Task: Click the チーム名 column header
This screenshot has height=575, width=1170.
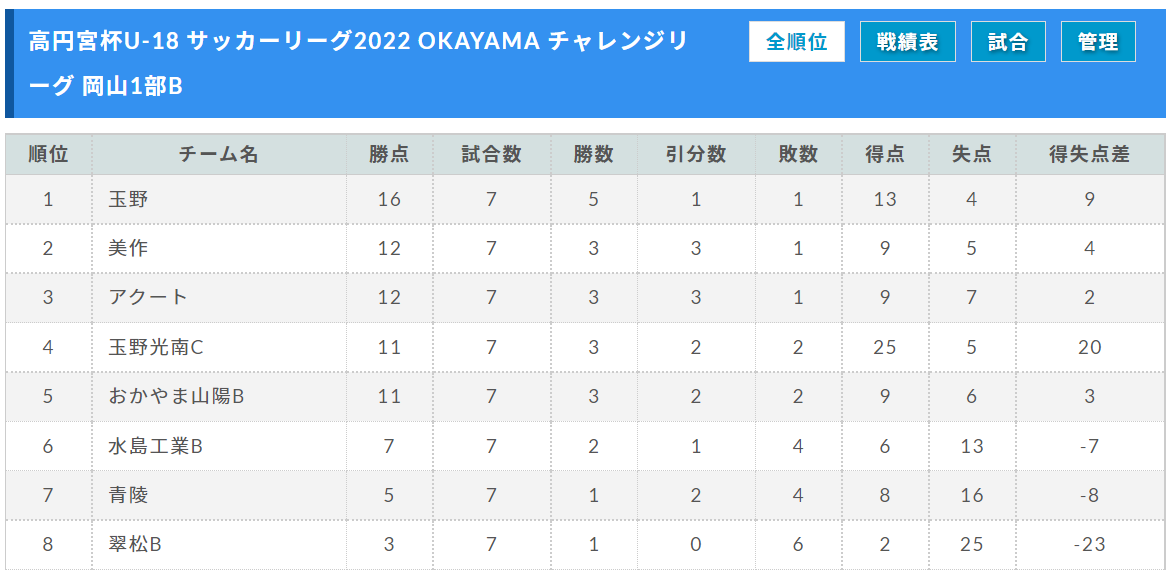Action: pos(219,154)
